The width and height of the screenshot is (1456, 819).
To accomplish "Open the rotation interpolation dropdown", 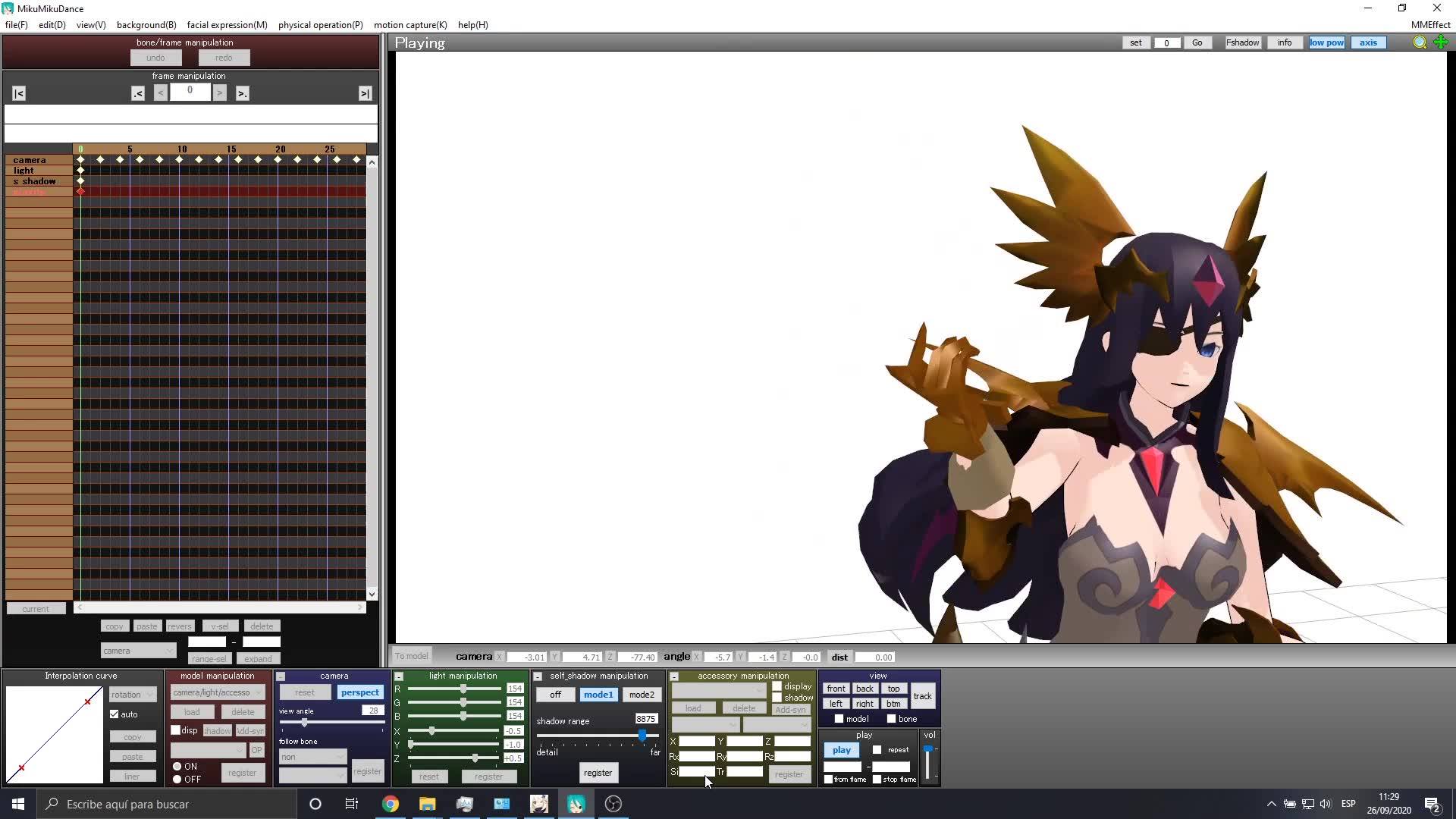I will point(133,695).
